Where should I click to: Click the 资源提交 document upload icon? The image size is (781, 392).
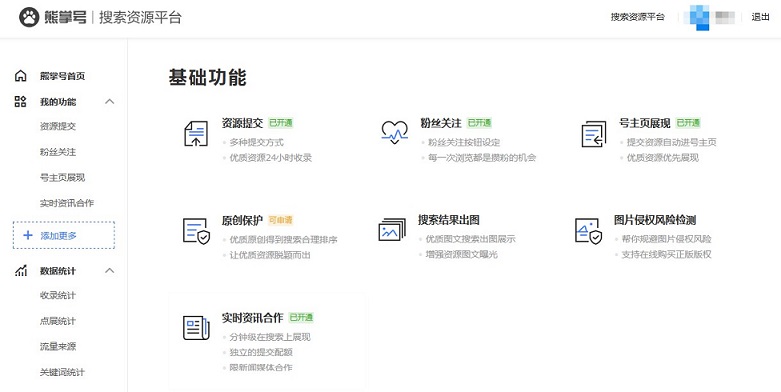tap(196, 133)
